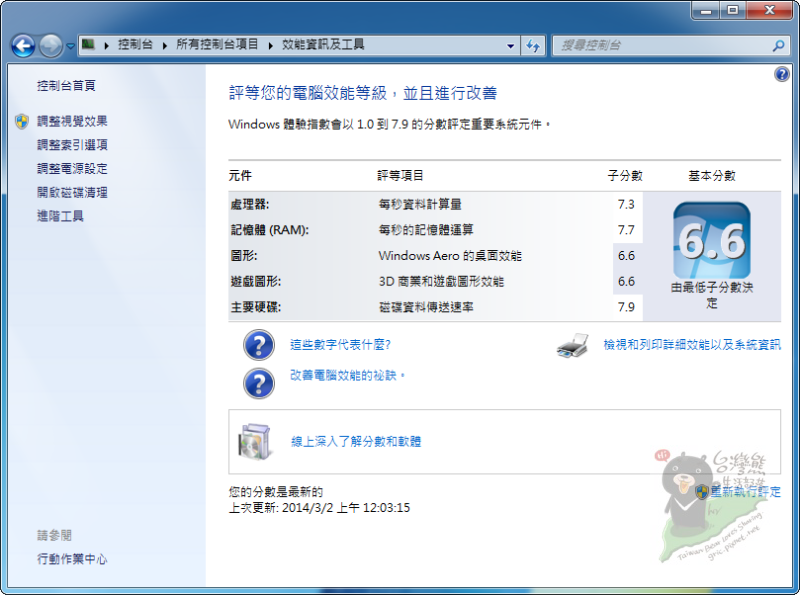
Task: Refresh the page with the refresh icon
Action: pos(533,46)
